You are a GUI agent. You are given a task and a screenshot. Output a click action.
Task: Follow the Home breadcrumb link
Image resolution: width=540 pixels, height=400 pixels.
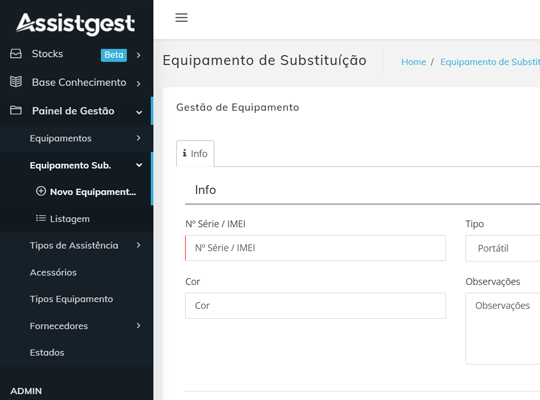pos(414,62)
